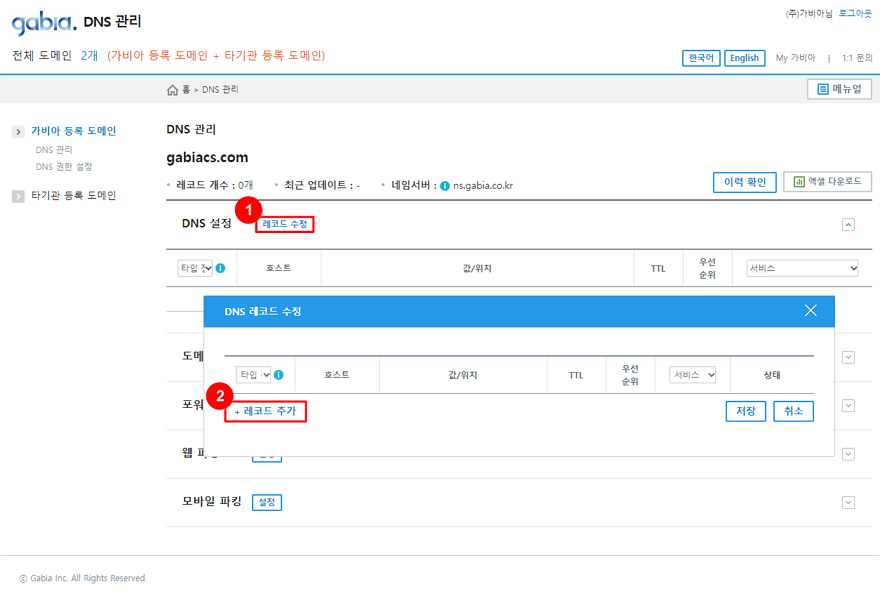Open DNS 관리 in the sidebar

point(54,150)
